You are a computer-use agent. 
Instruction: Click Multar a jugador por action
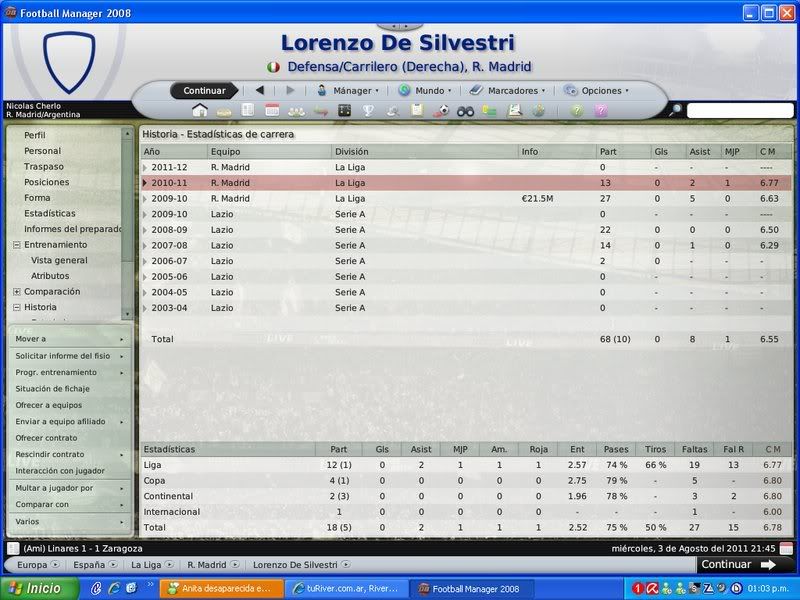[69, 488]
